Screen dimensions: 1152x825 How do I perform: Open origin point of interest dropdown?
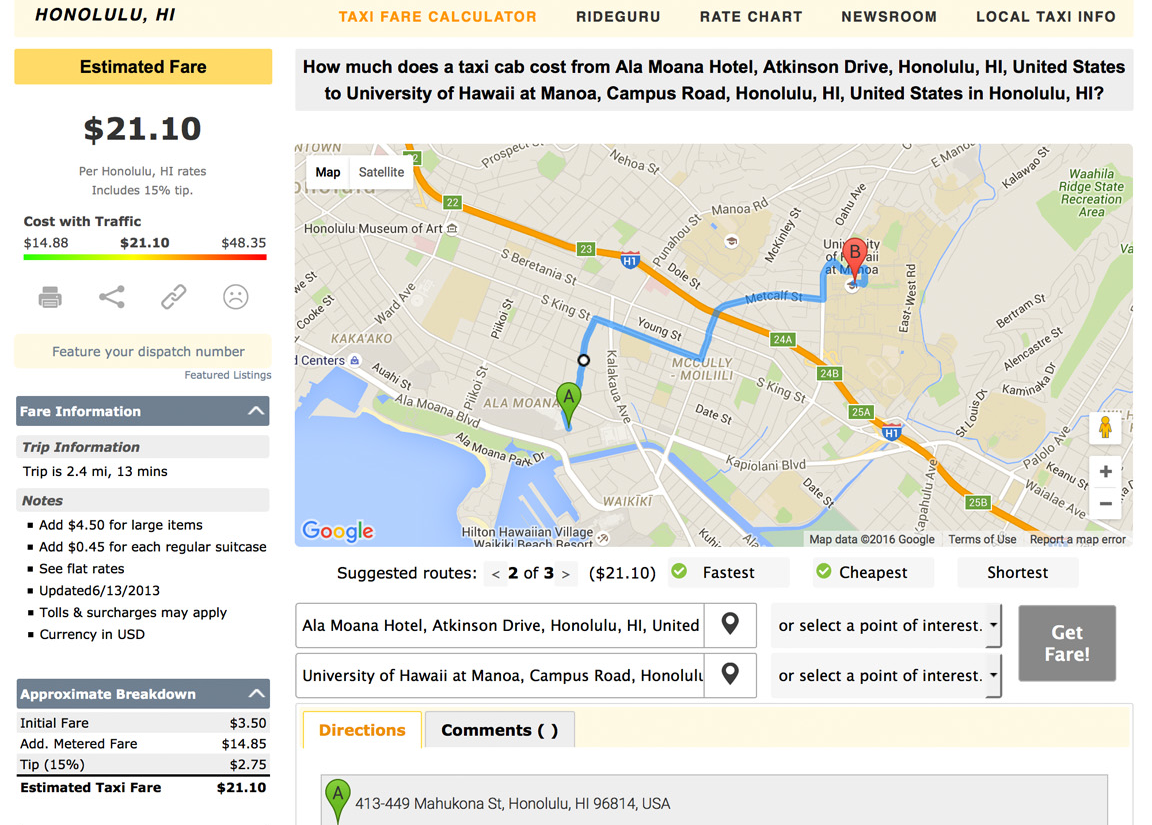coord(886,625)
